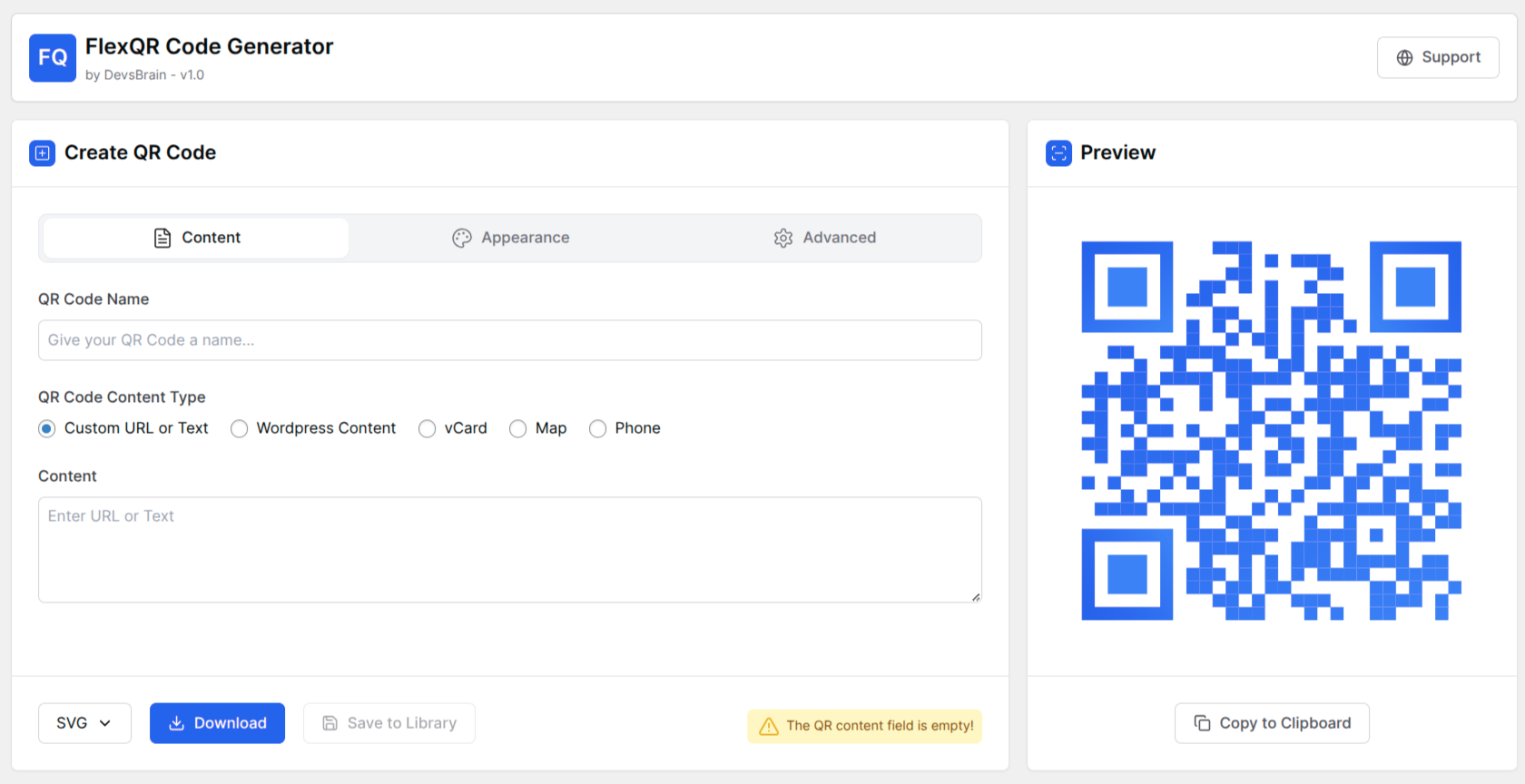Click the 'by DevsBrain - v1.0' text
This screenshot has height=784, width=1525.
144,75
